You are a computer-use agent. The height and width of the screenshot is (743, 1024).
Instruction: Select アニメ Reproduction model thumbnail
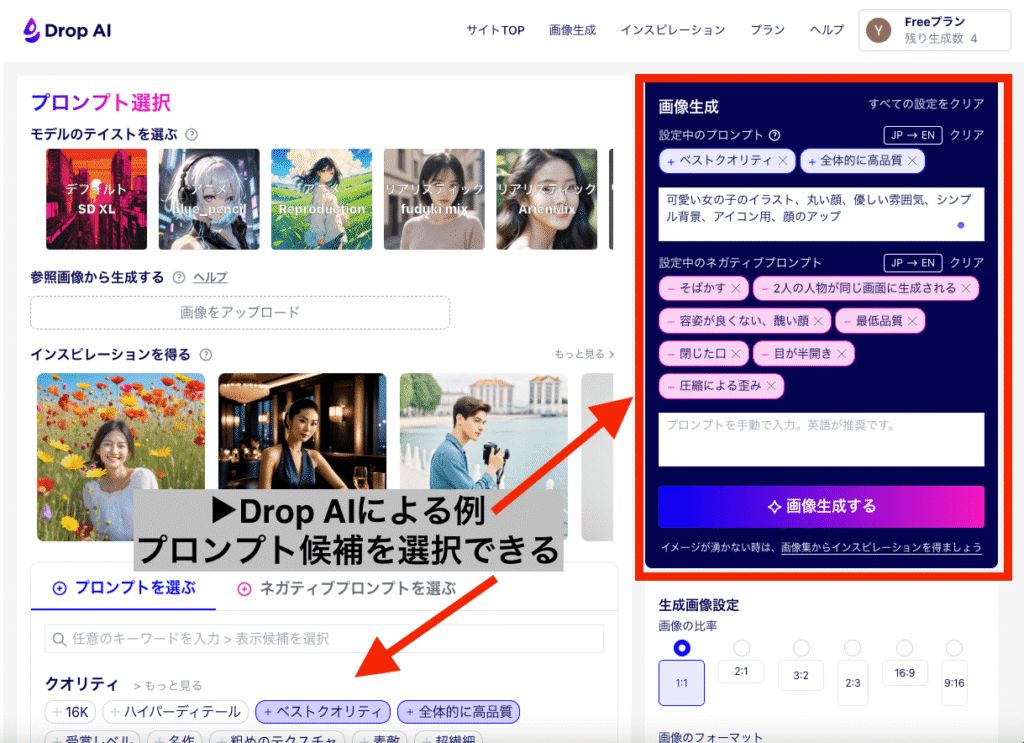point(321,199)
